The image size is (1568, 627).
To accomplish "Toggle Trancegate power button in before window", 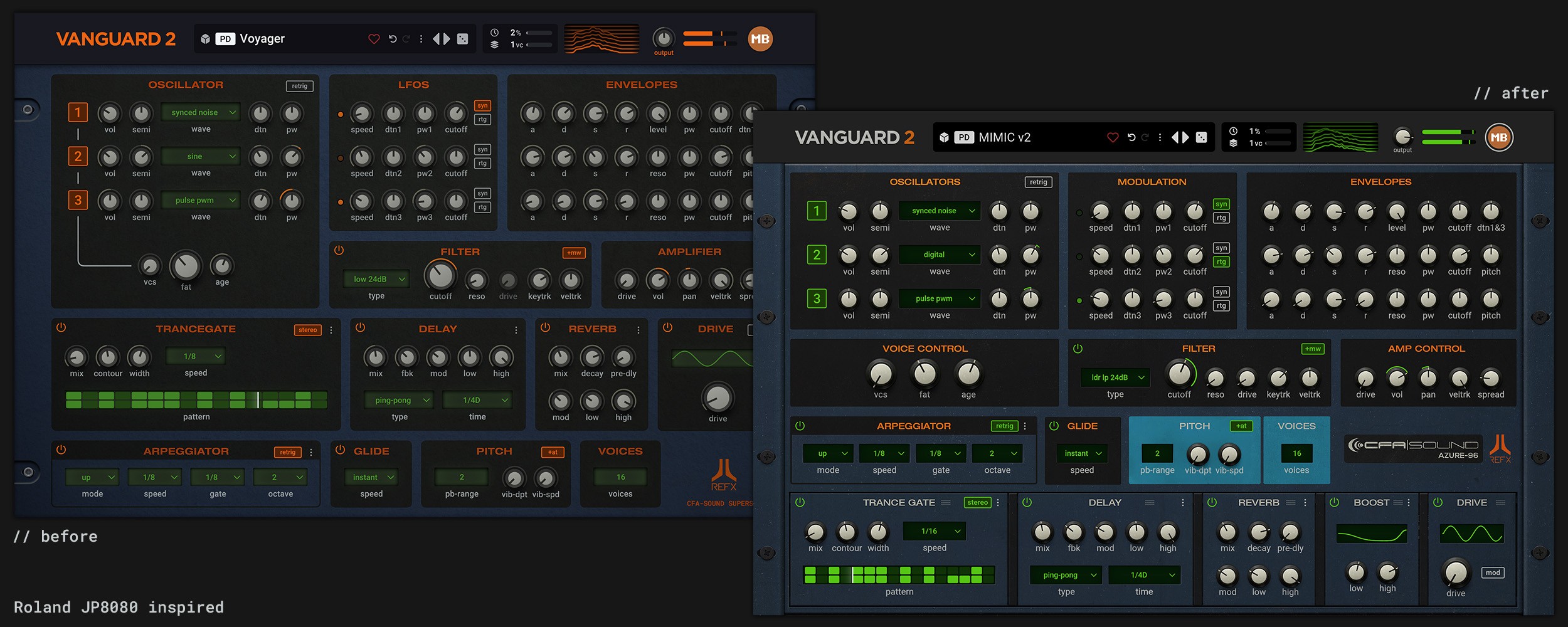I will click(61, 327).
